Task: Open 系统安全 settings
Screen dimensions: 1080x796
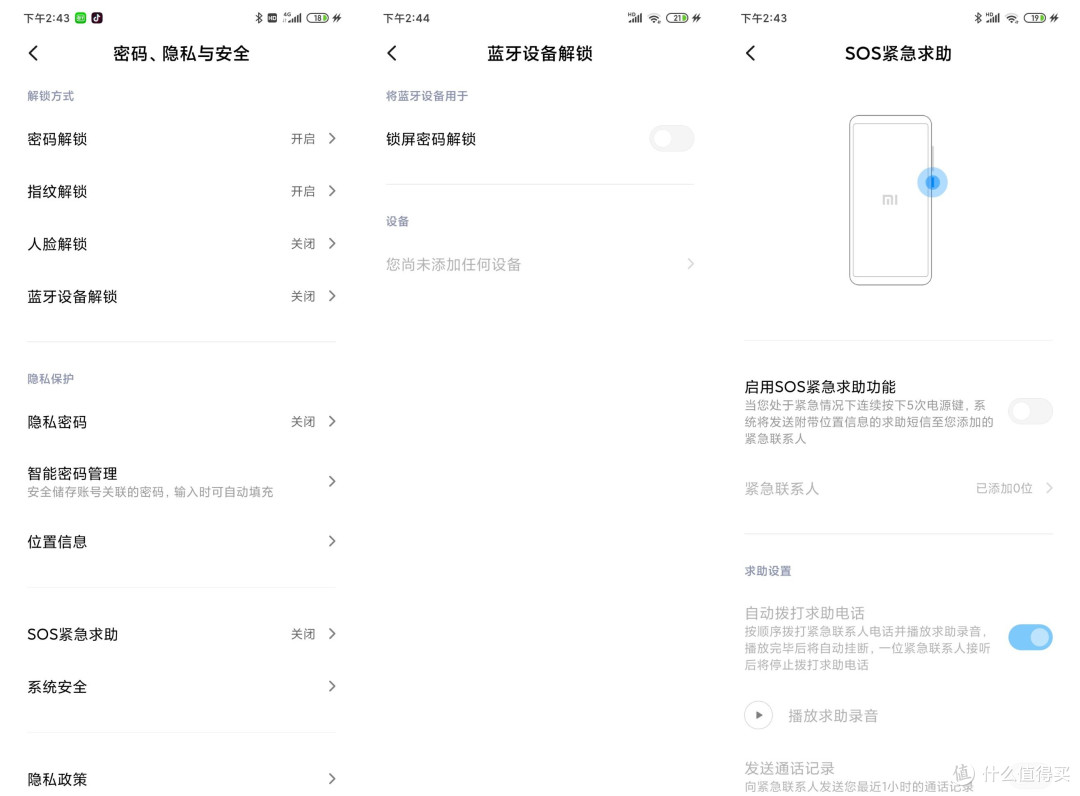Action: click(x=182, y=687)
